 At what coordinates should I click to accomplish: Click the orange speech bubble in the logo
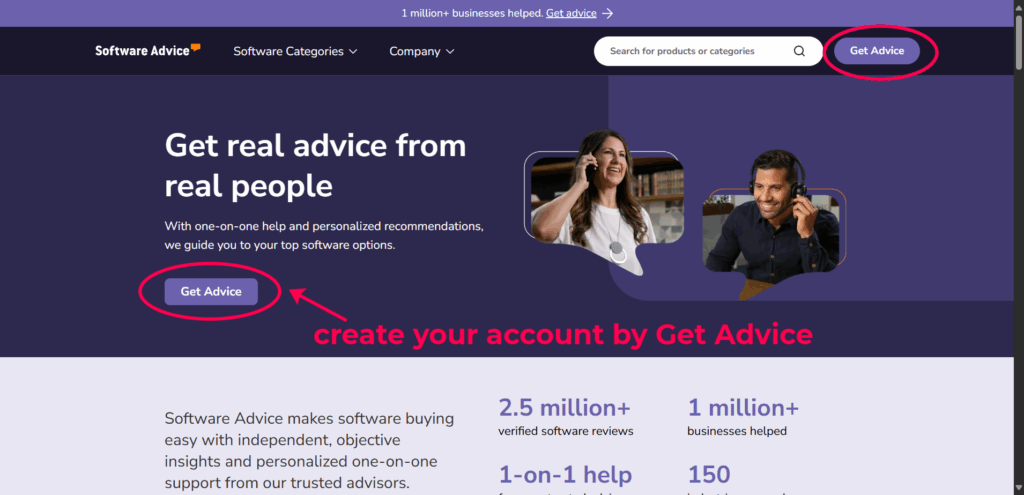point(195,46)
